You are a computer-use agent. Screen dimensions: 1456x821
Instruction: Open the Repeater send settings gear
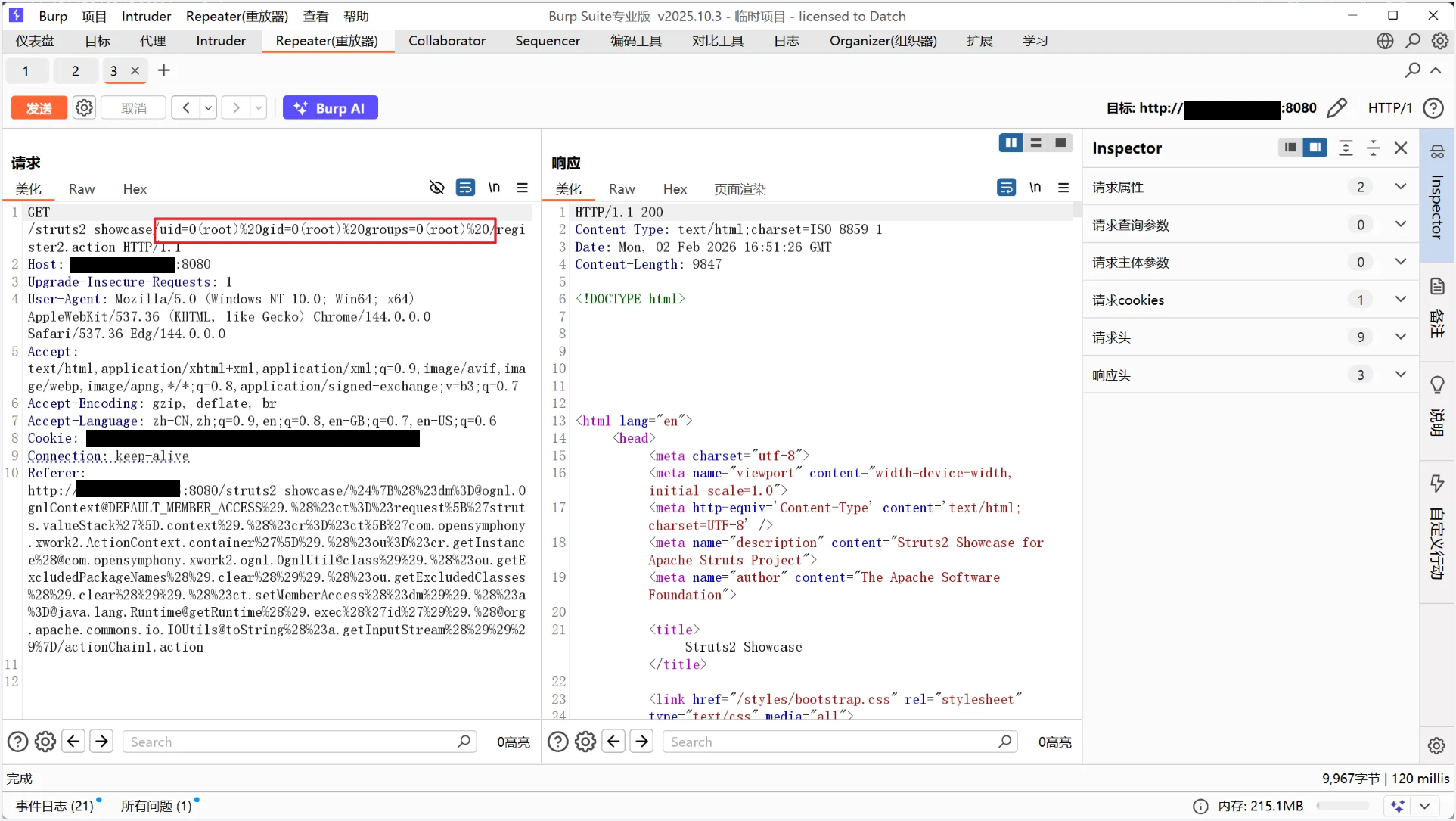pos(84,107)
